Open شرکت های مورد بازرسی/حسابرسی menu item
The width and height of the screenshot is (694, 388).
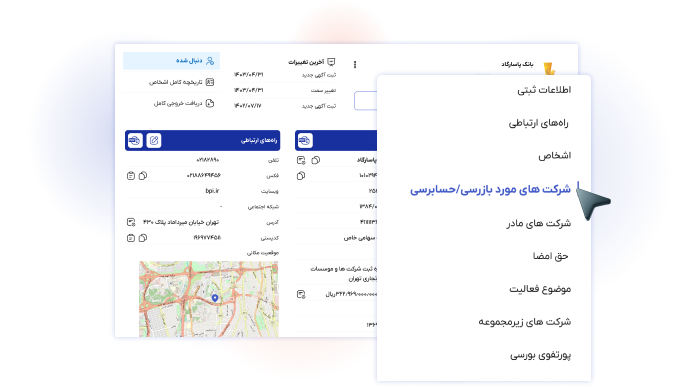[x=490, y=189]
